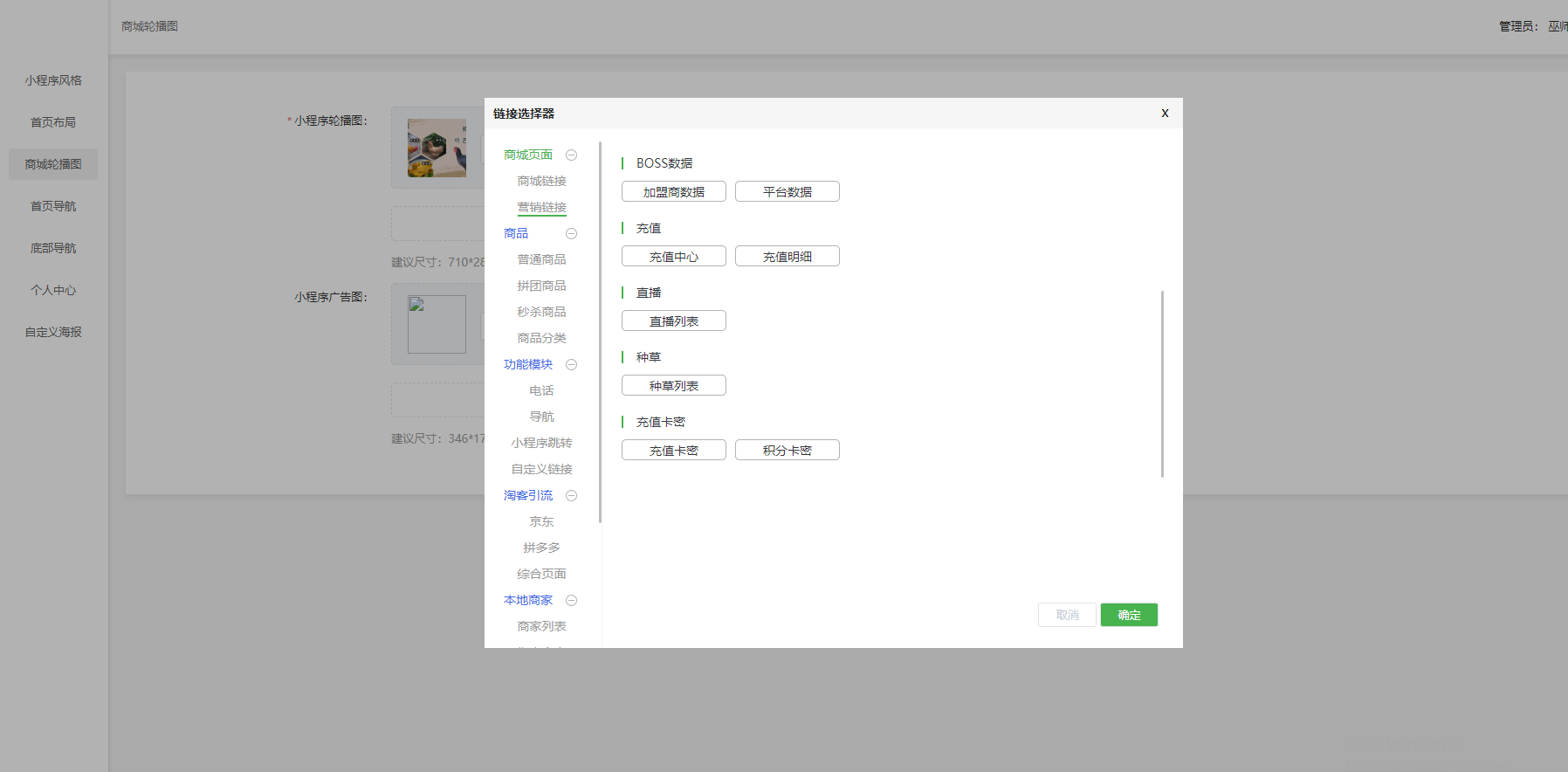Viewport: 1568px width, 772px height.
Task: Cancel the link picker with 取消
Action: (1067, 615)
